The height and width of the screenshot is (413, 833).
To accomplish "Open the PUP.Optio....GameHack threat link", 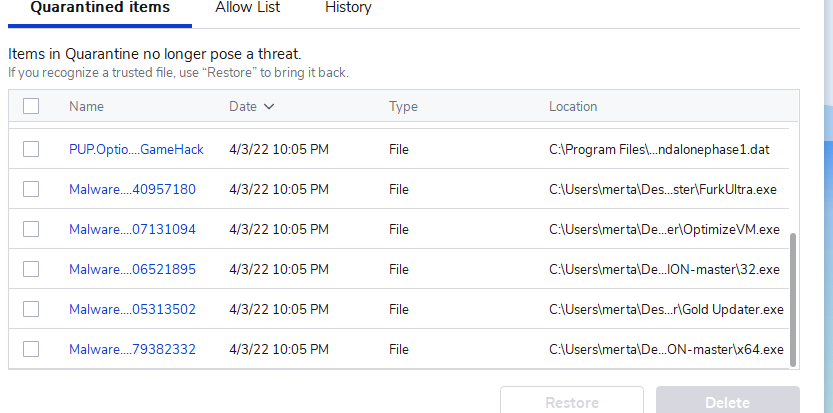I will 136,149.
